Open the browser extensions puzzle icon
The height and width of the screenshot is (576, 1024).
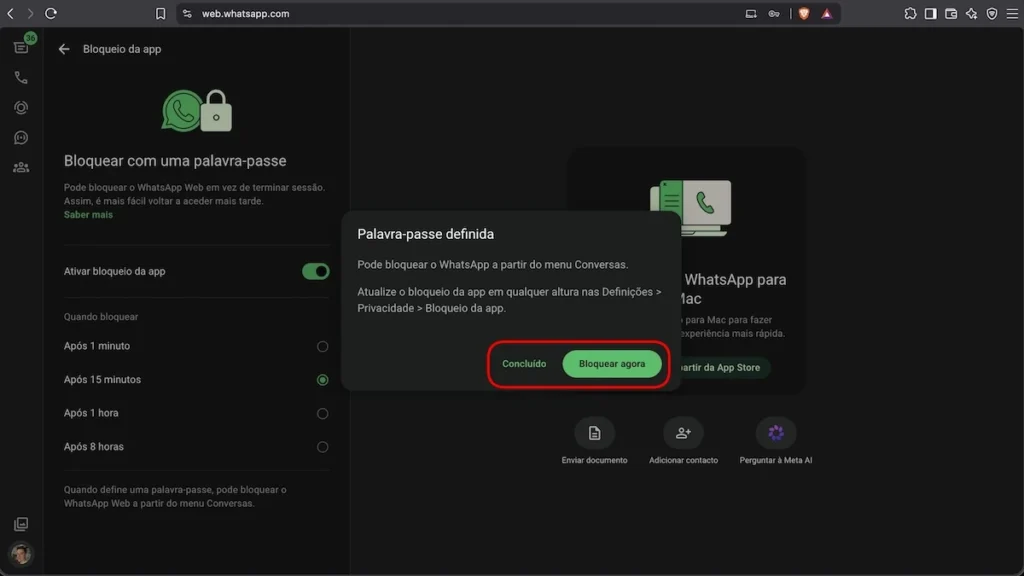pyautogui.click(x=910, y=13)
